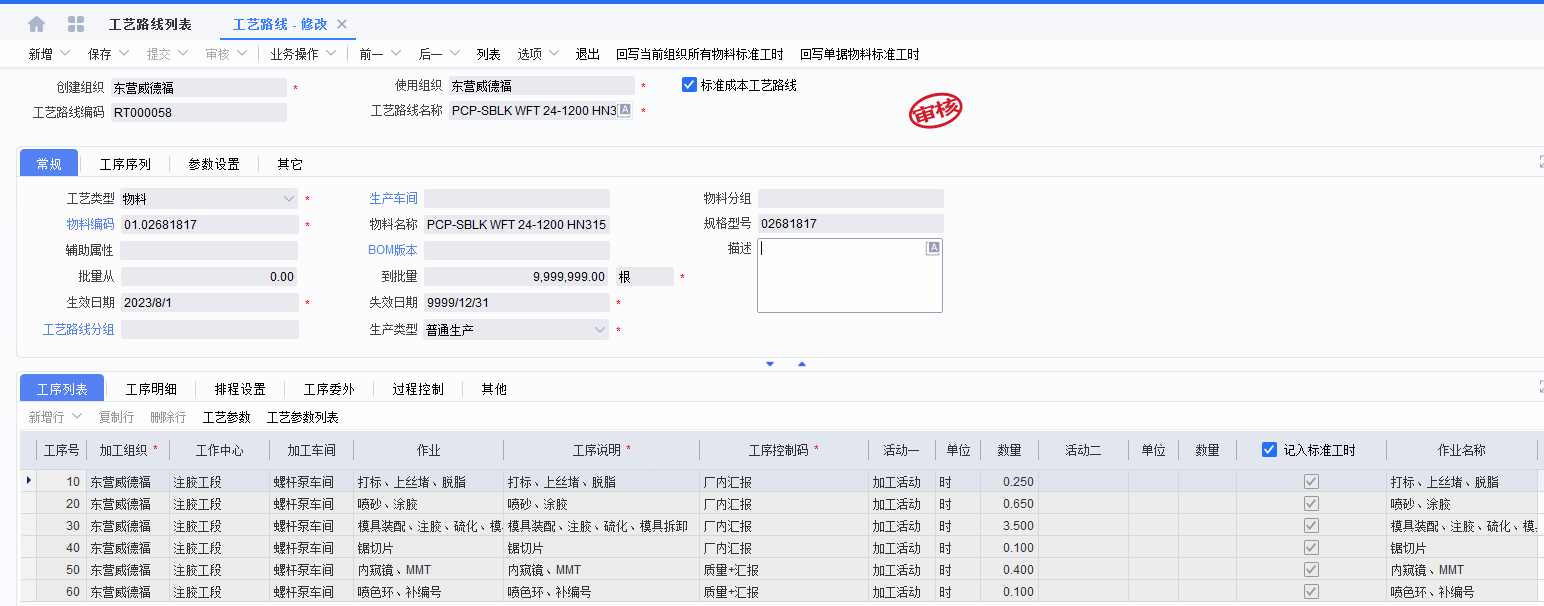
Task: Click the 工序号 column header
Action: click(61, 450)
